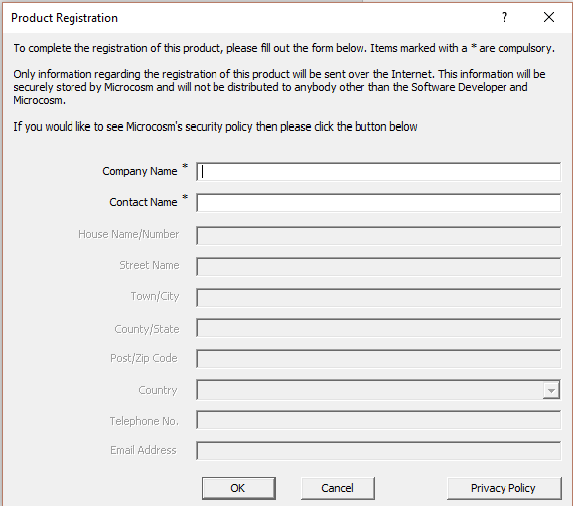The height and width of the screenshot is (506, 573).
Task: Focus the Post/Zip Code field
Action: [x=378, y=359]
